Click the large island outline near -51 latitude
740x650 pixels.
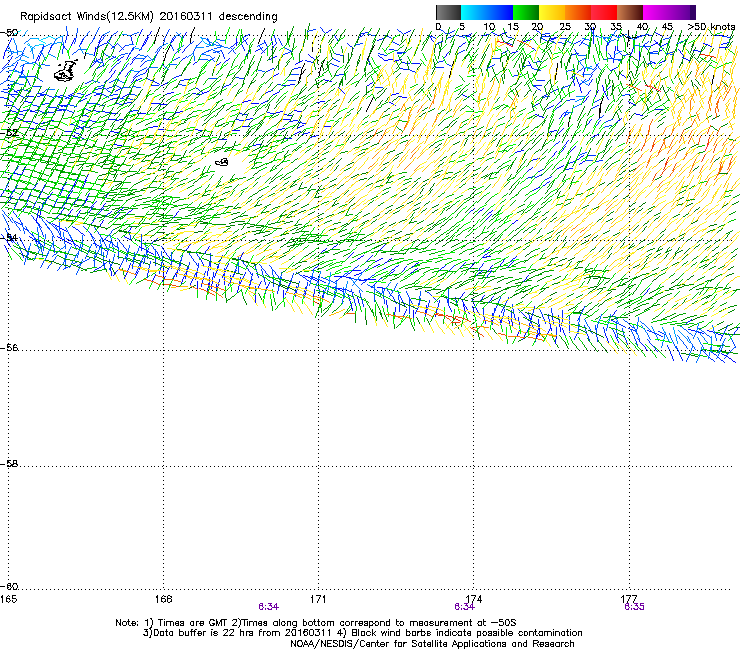66,71
